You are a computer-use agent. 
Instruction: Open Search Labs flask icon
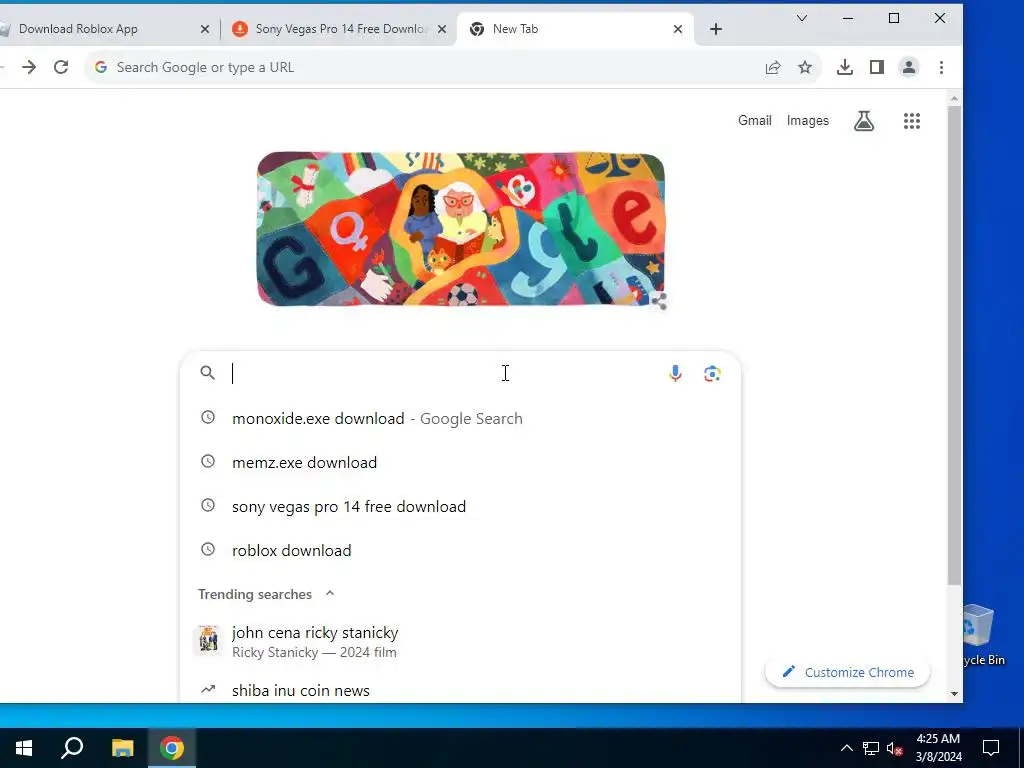click(x=864, y=121)
